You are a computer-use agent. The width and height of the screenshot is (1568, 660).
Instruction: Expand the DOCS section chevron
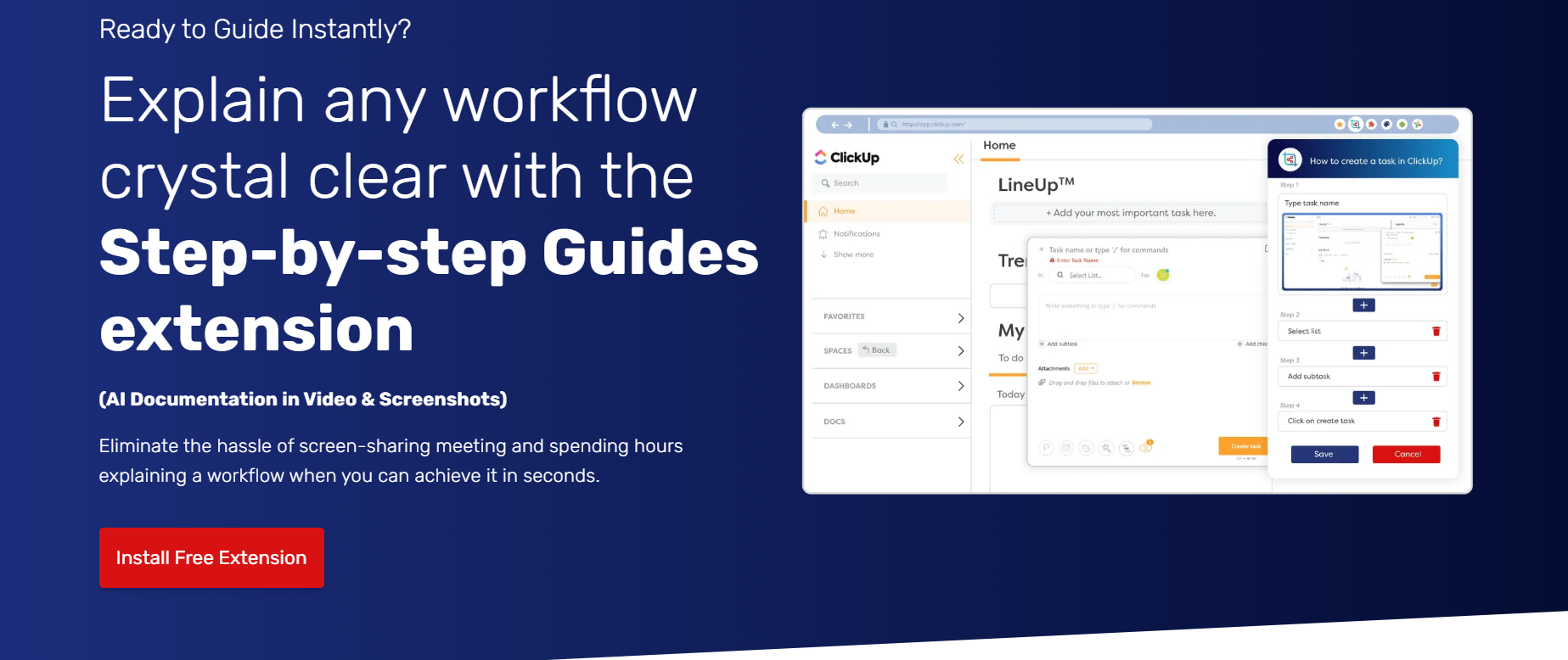click(961, 422)
